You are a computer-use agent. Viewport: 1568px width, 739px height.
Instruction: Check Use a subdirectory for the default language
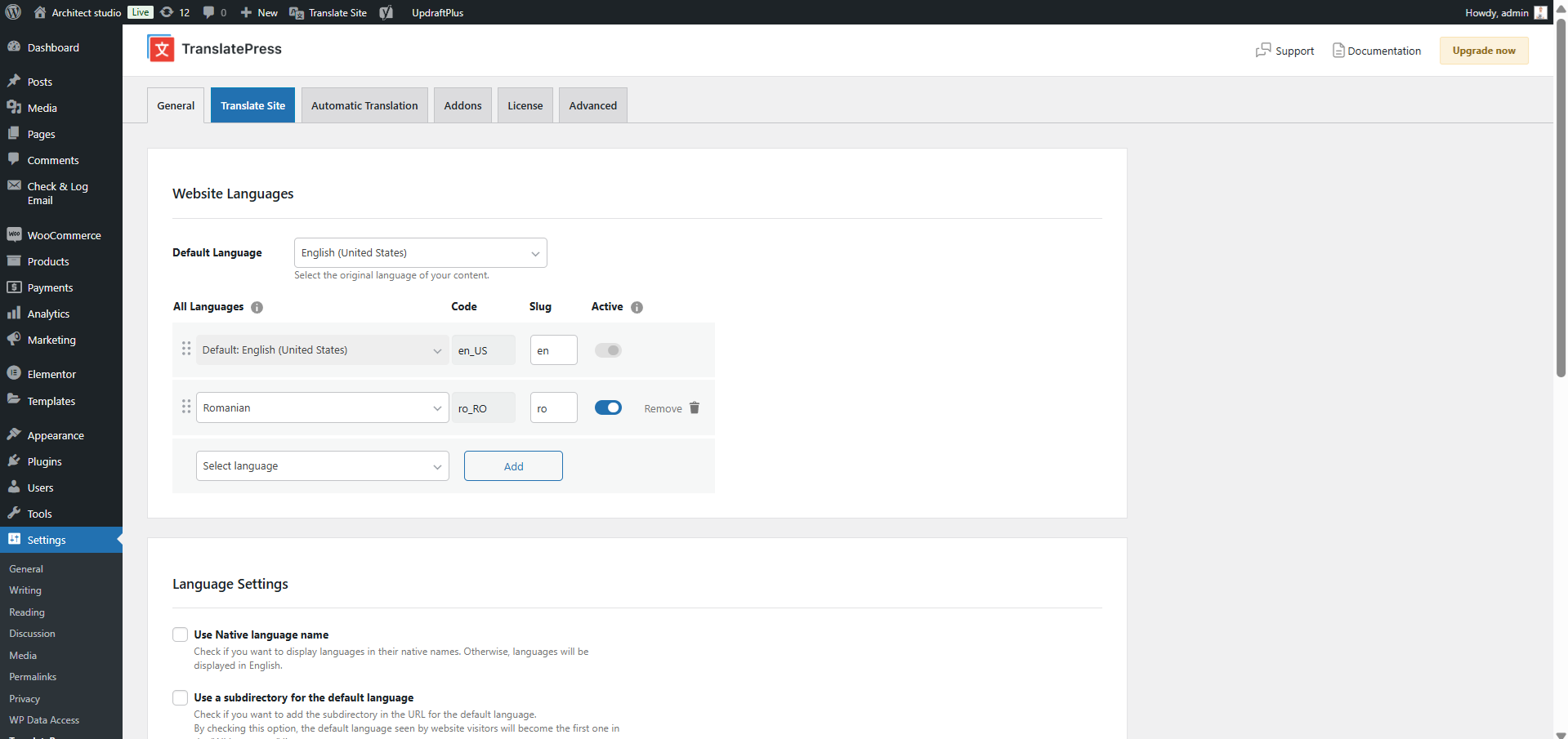180,698
